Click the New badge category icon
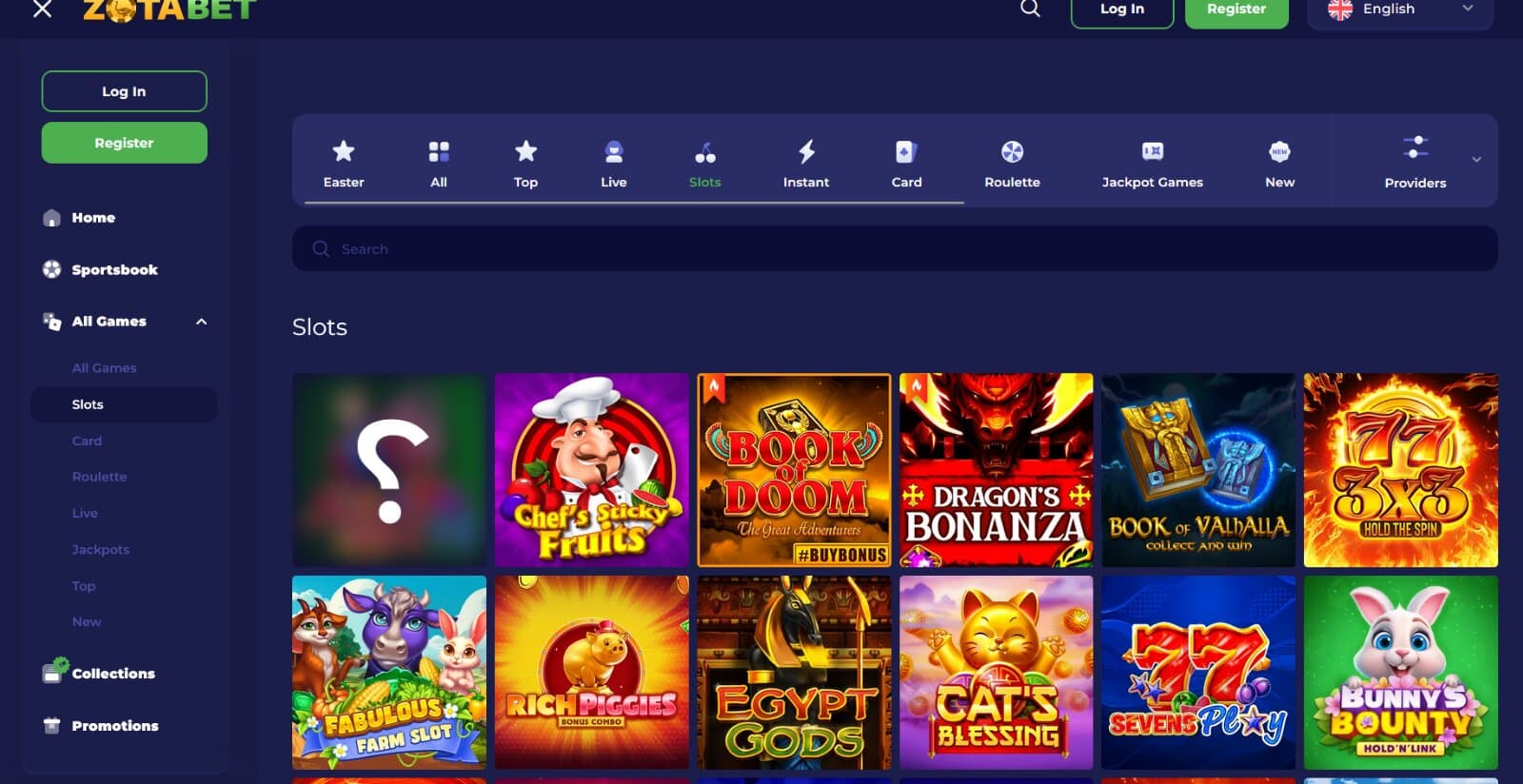 pyautogui.click(x=1279, y=151)
